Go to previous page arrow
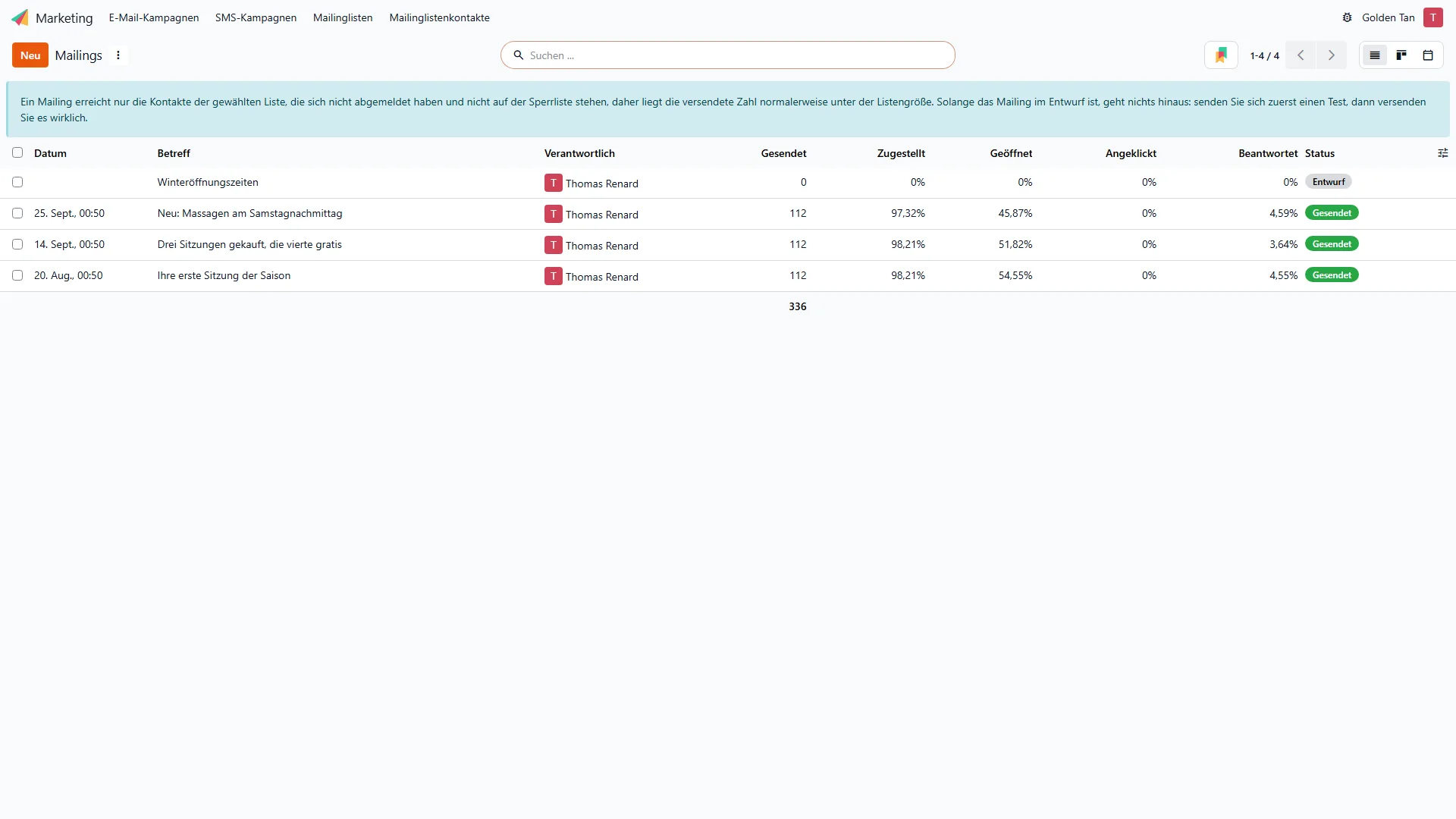This screenshot has height=819, width=1456. pos(1301,55)
